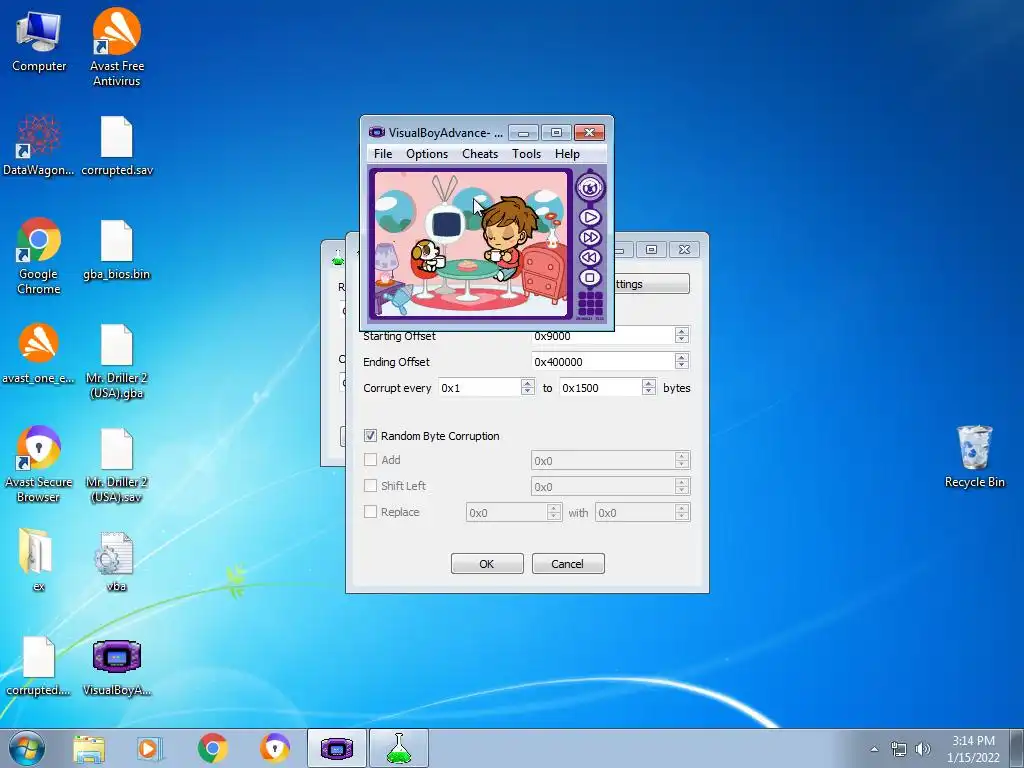
Task: Select the vba config file icon
Action: coord(117,560)
